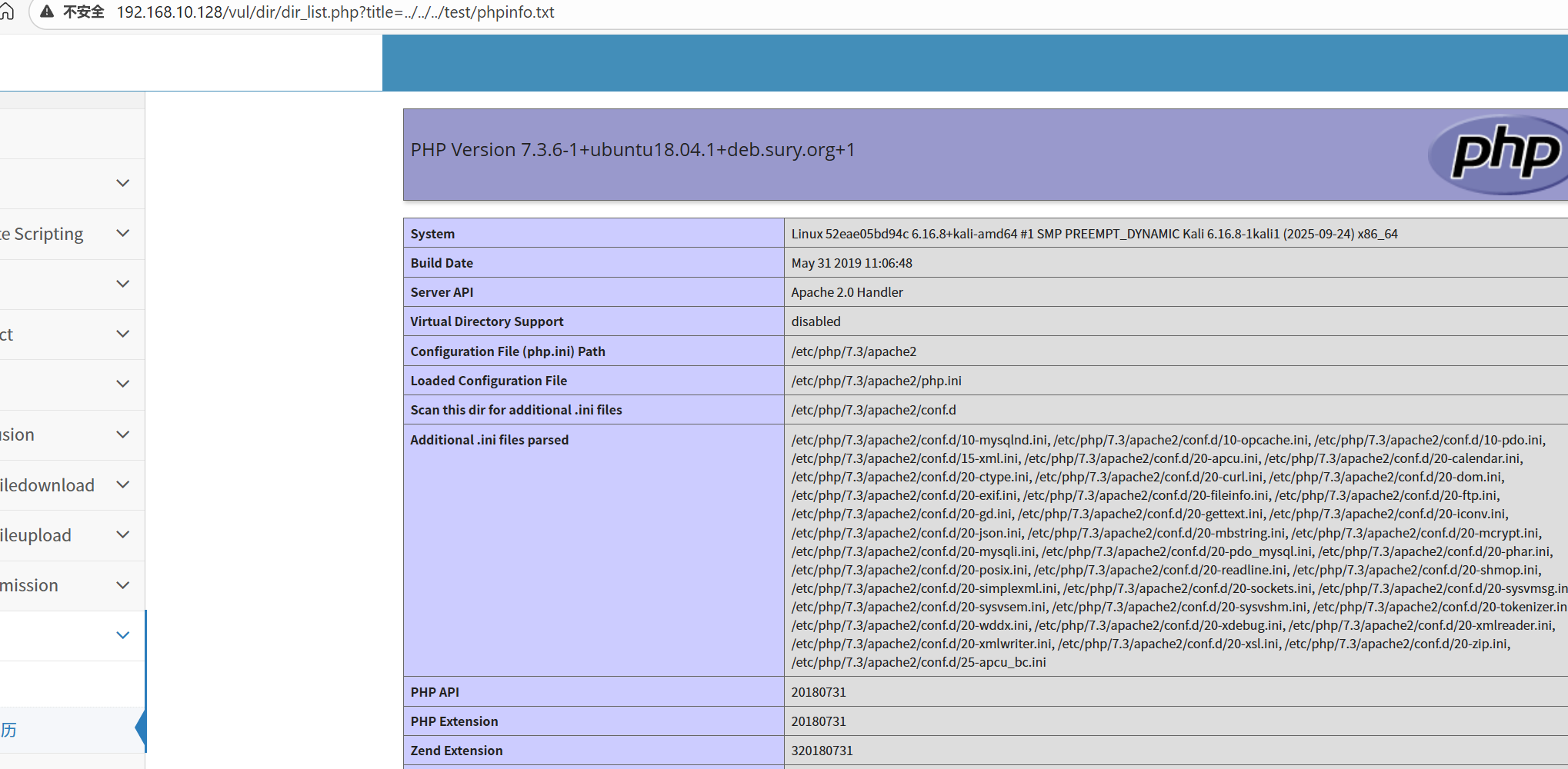Expand the sidebar section just above Scripting
This screenshot has width=1568, height=769.
click(x=122, y=183)
